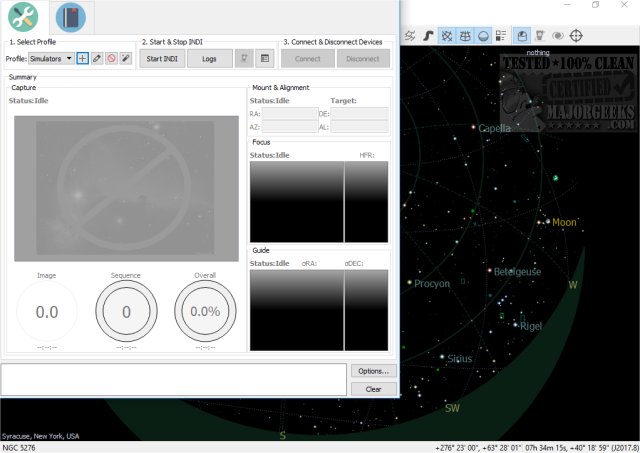Open the Logs button
Image resolution: width=640 pixels, height=453 pixels.
[209, 59]
